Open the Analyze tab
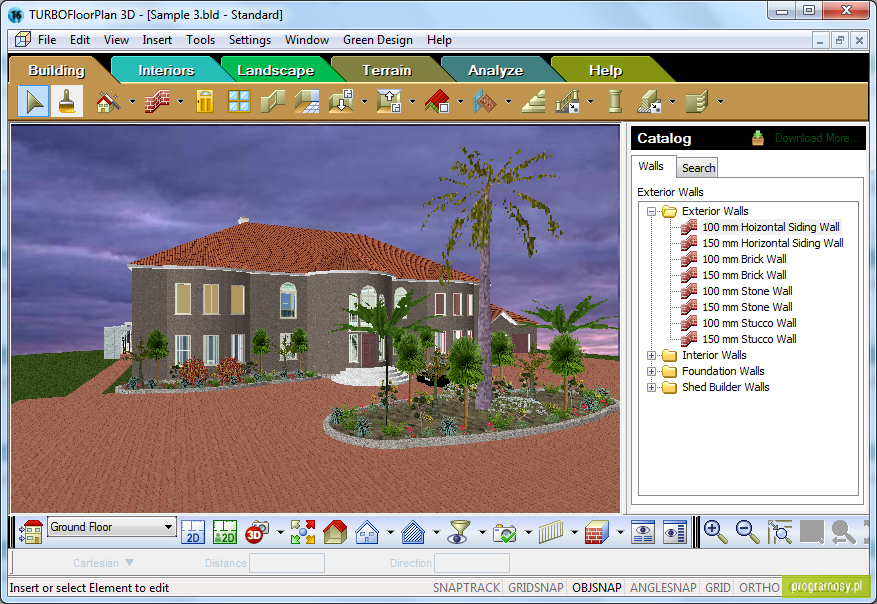 pyautogui.click(x=496, y=70)
